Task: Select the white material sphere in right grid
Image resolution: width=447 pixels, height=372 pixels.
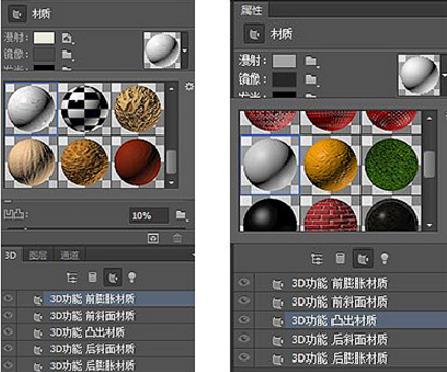Action: click(270, 165)
